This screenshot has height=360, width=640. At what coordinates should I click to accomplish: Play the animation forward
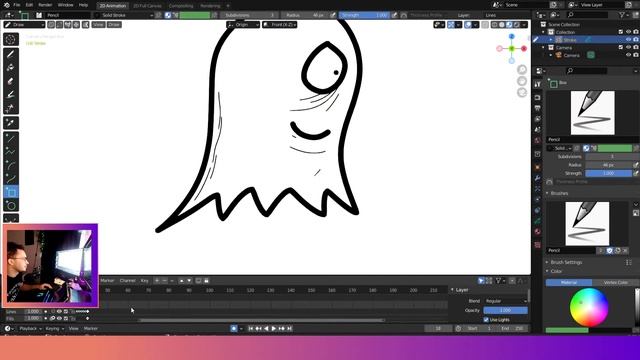274,329
